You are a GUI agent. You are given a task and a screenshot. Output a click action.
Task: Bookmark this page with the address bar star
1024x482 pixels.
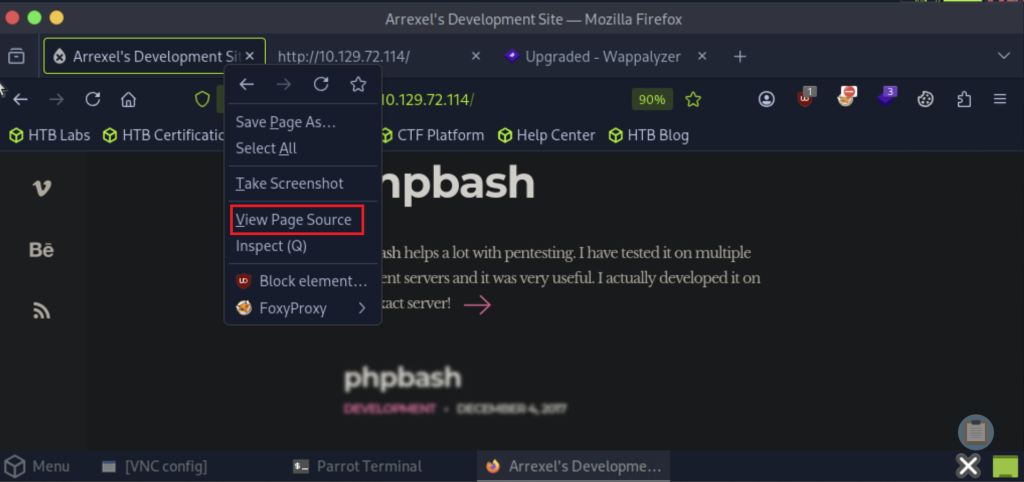point(693,99)
